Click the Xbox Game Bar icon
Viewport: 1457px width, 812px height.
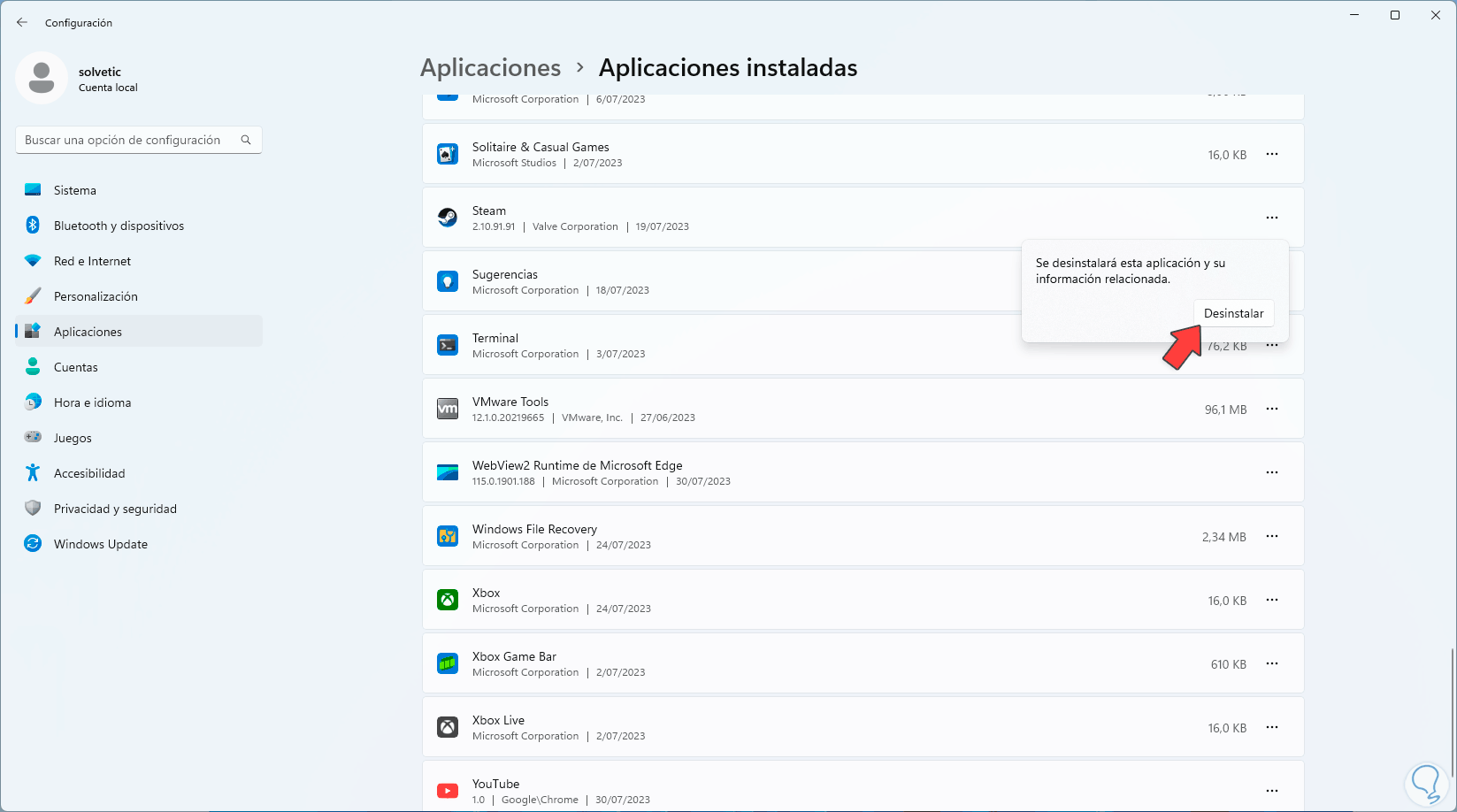(448, 663)
